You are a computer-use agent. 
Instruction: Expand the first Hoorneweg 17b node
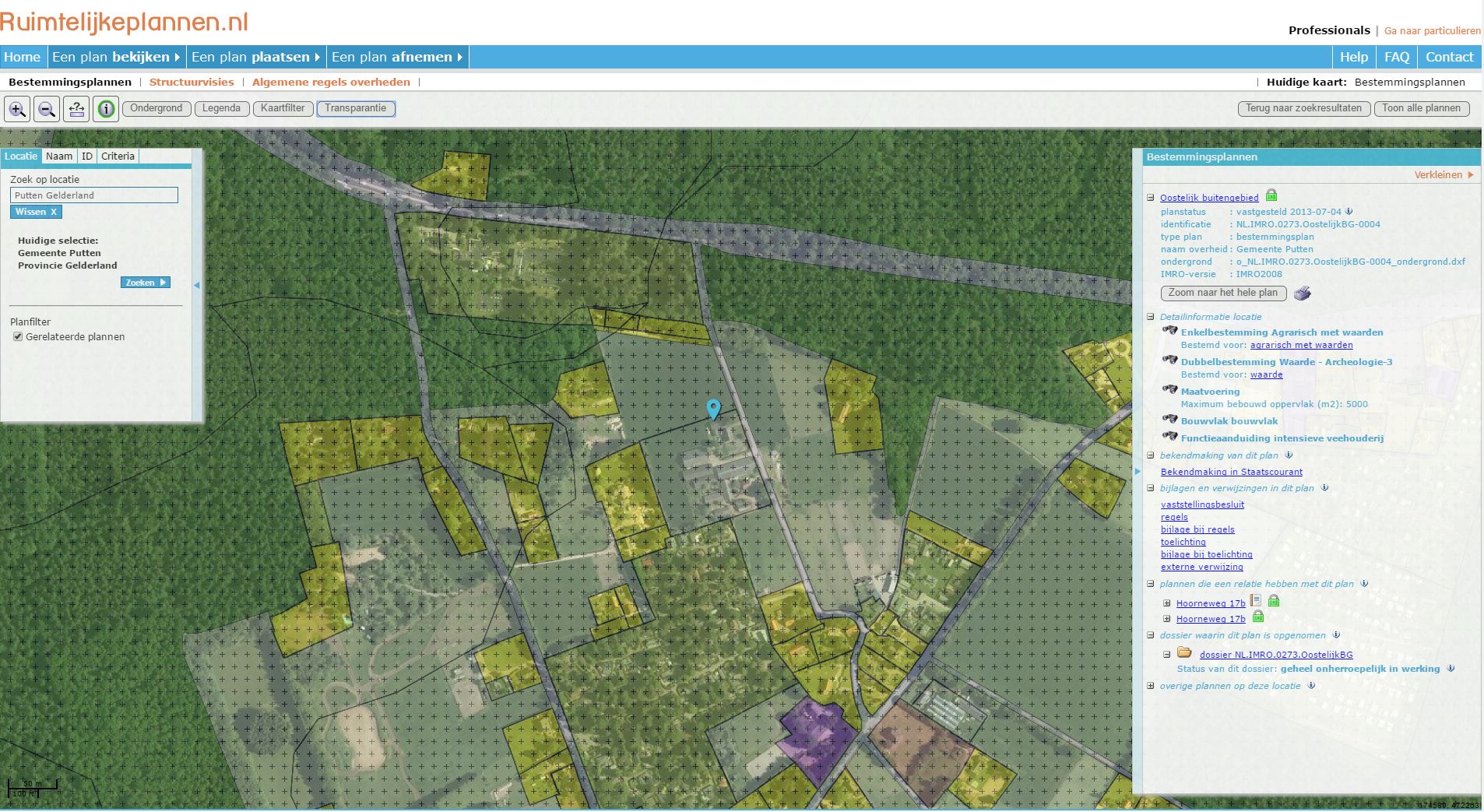1166,603
